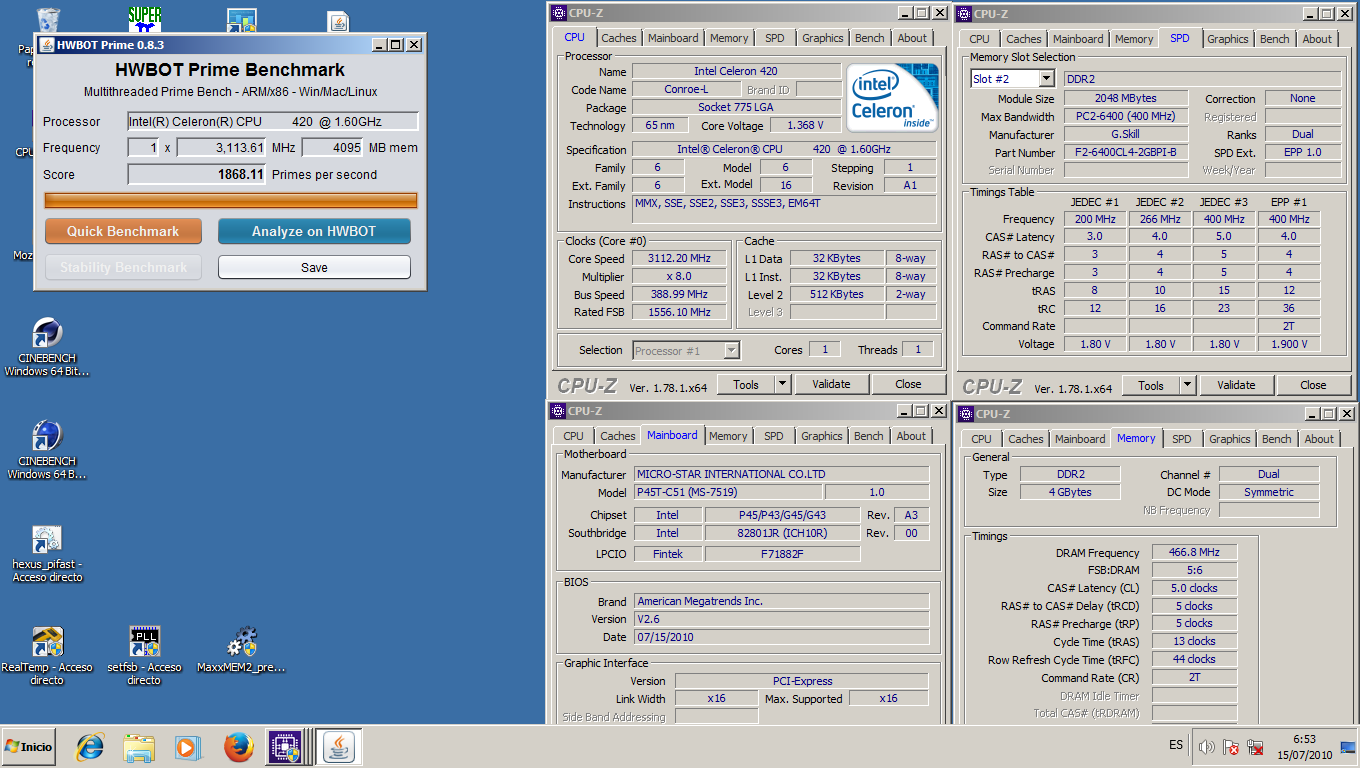
Task: Click the Rated FSB value 1556.10 MHz
Action: pyautogui.click(x=679, y=312)
